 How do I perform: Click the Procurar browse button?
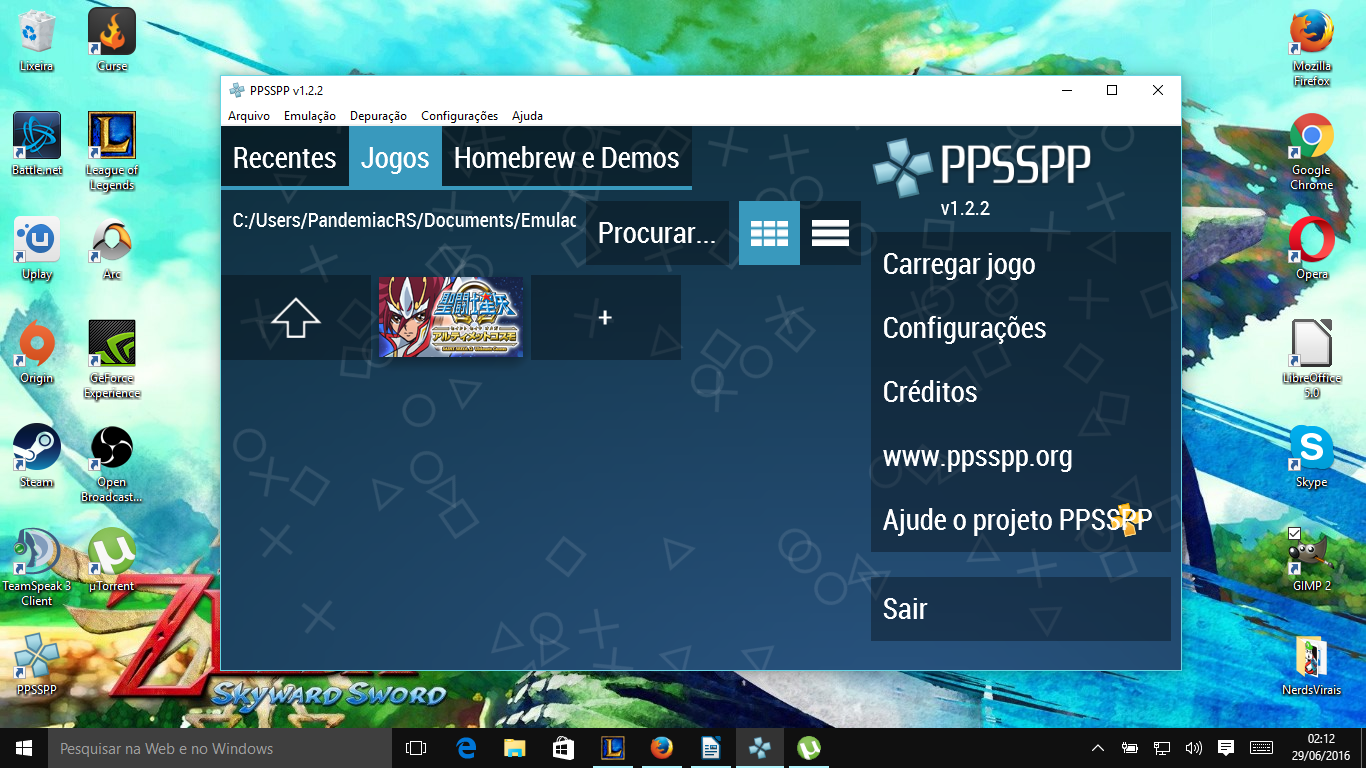pyautogui.click(x=657, y=232)
